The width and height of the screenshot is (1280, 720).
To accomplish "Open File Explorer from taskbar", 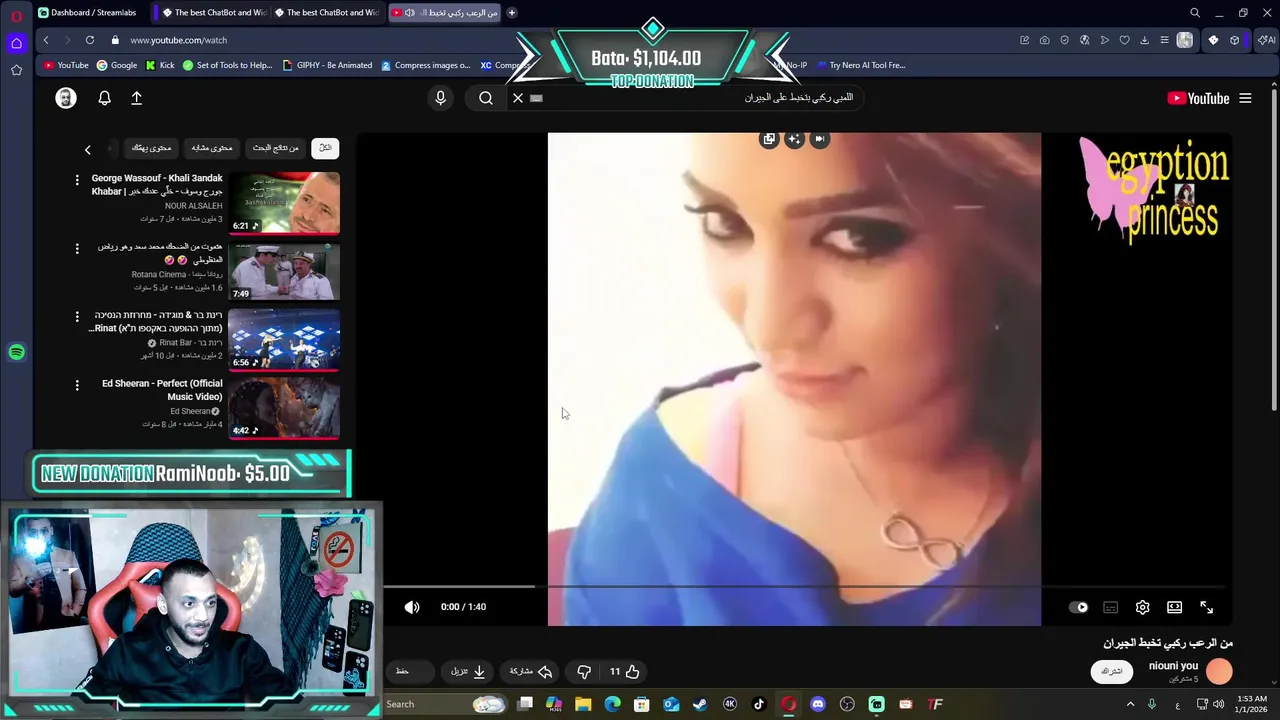I will 583,704.
